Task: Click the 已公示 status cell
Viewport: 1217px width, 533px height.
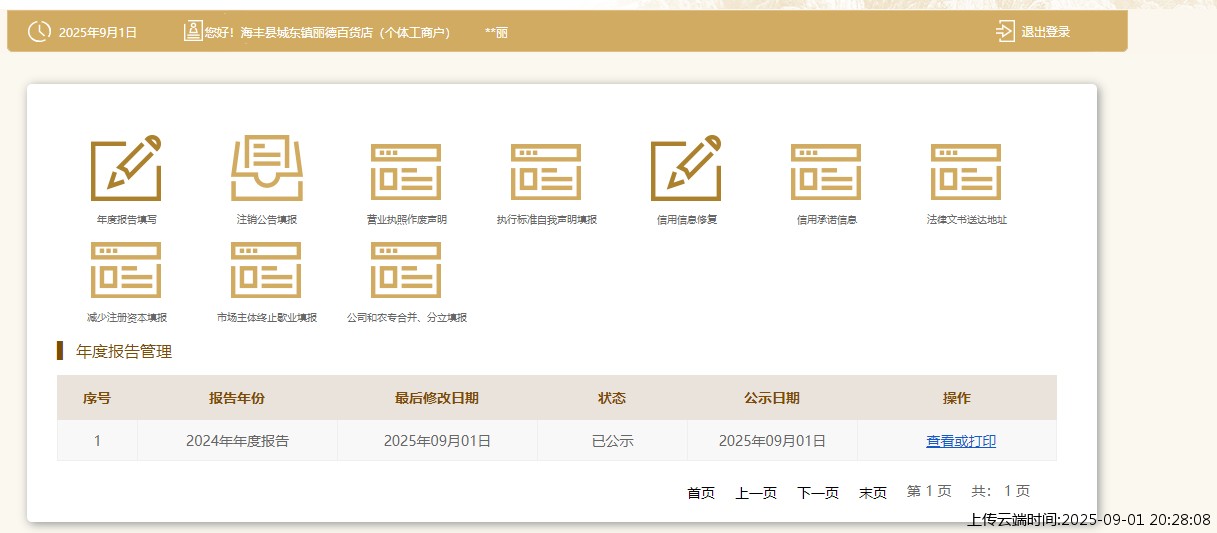Action: [x=612, y=441]
